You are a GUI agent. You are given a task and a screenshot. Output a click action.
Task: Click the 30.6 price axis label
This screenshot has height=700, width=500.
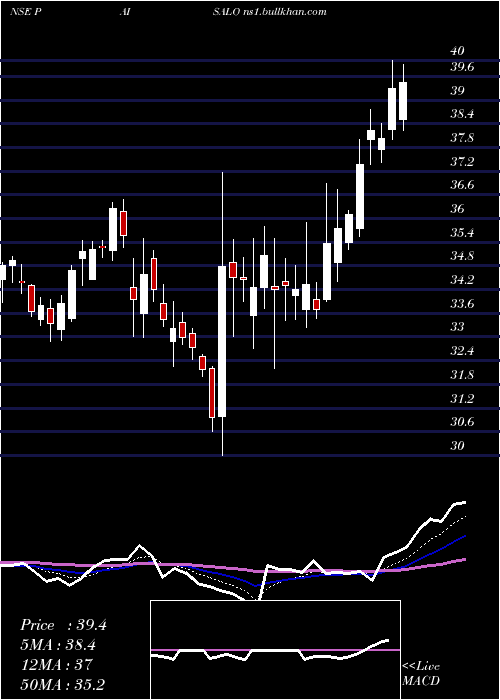coord(463,422)
